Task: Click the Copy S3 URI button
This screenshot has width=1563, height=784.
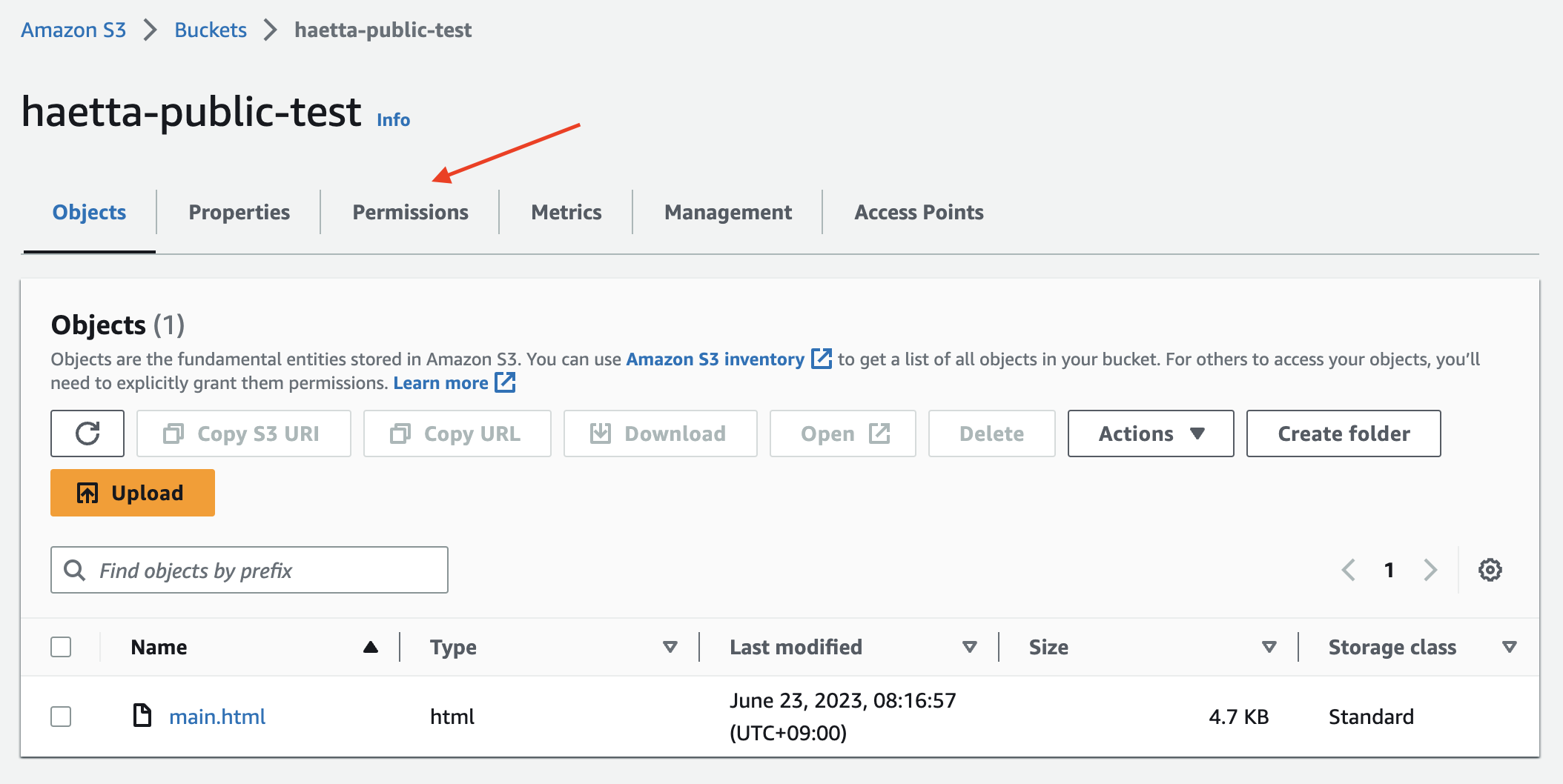Action: click(244, 433)
